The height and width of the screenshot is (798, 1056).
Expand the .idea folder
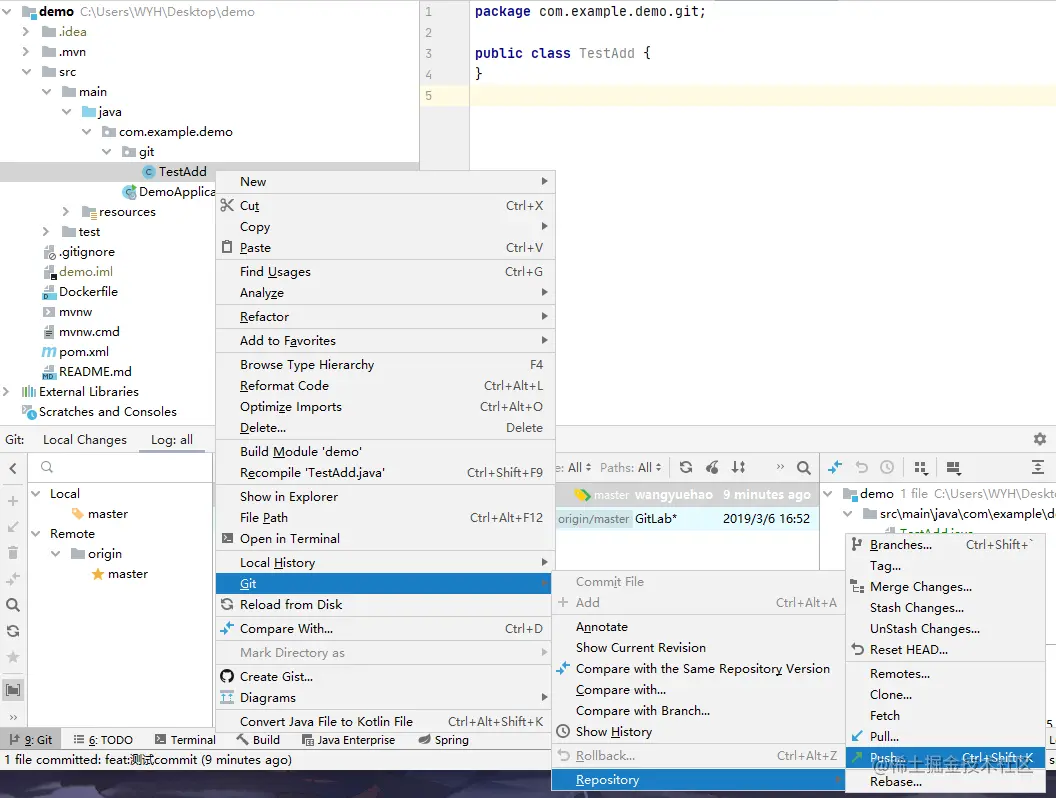(x=26, y=31)
